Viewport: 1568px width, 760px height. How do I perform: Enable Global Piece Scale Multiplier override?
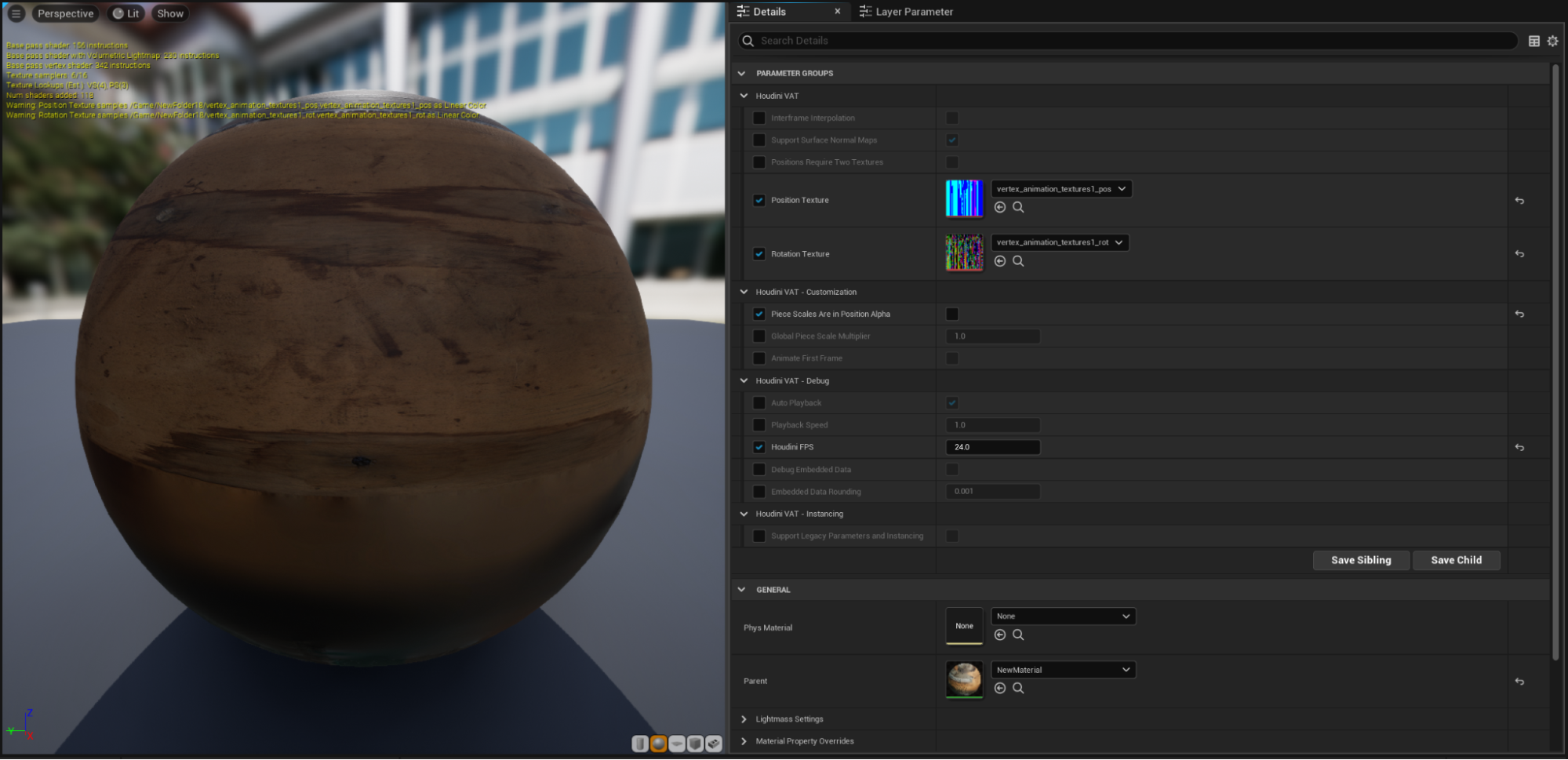point(759,336)
